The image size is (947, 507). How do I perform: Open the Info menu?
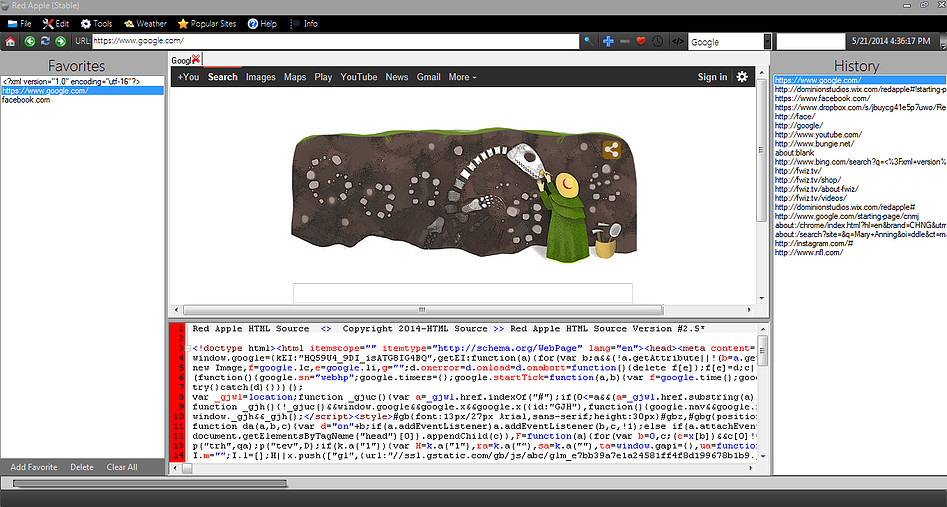[x=304, y=24]
